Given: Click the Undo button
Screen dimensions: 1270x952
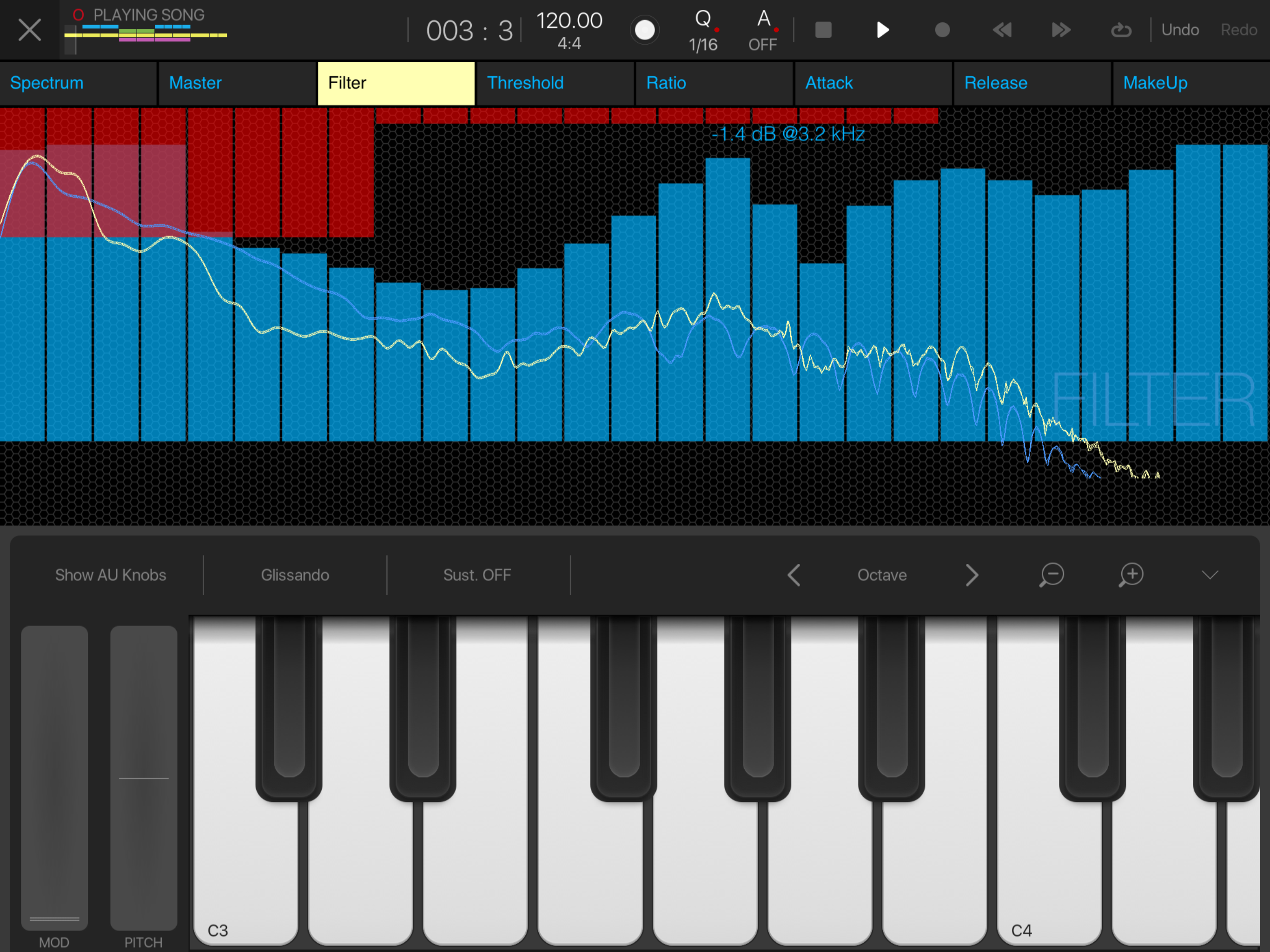Looking at the screenshot, I should 1180,30.
